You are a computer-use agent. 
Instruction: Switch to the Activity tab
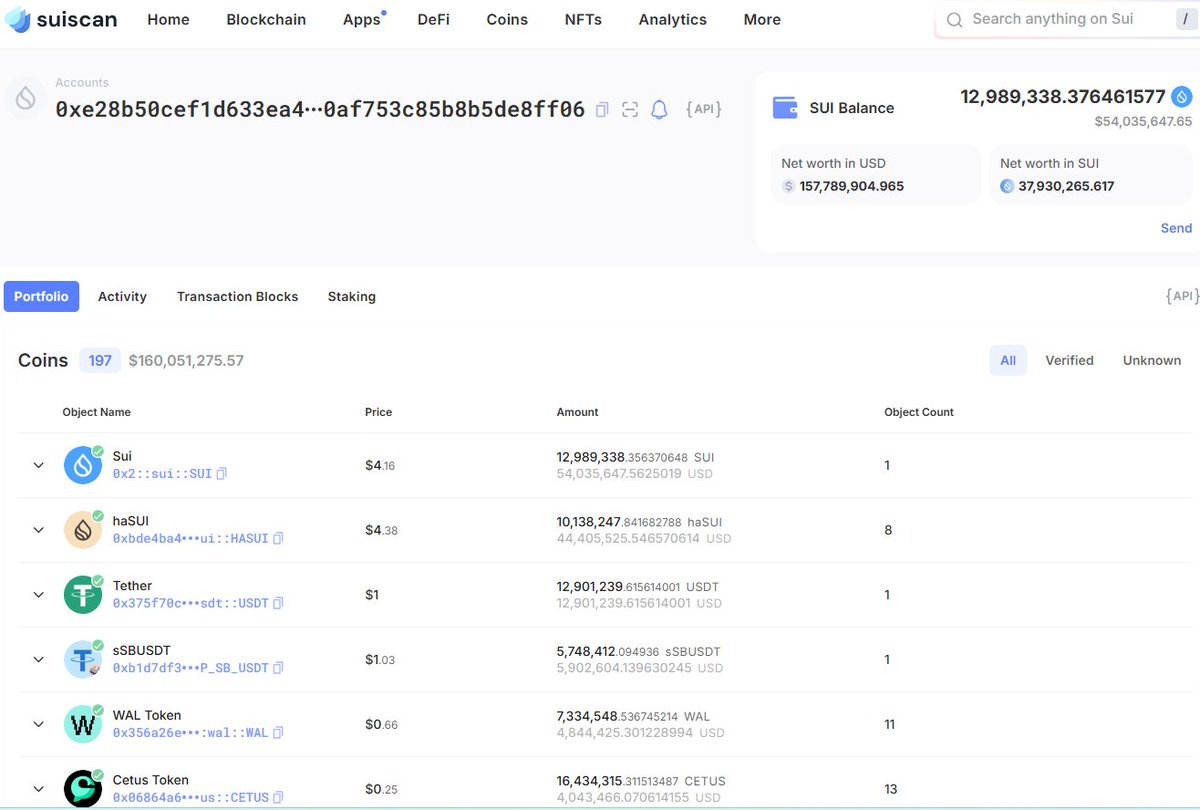coord(122,296)
